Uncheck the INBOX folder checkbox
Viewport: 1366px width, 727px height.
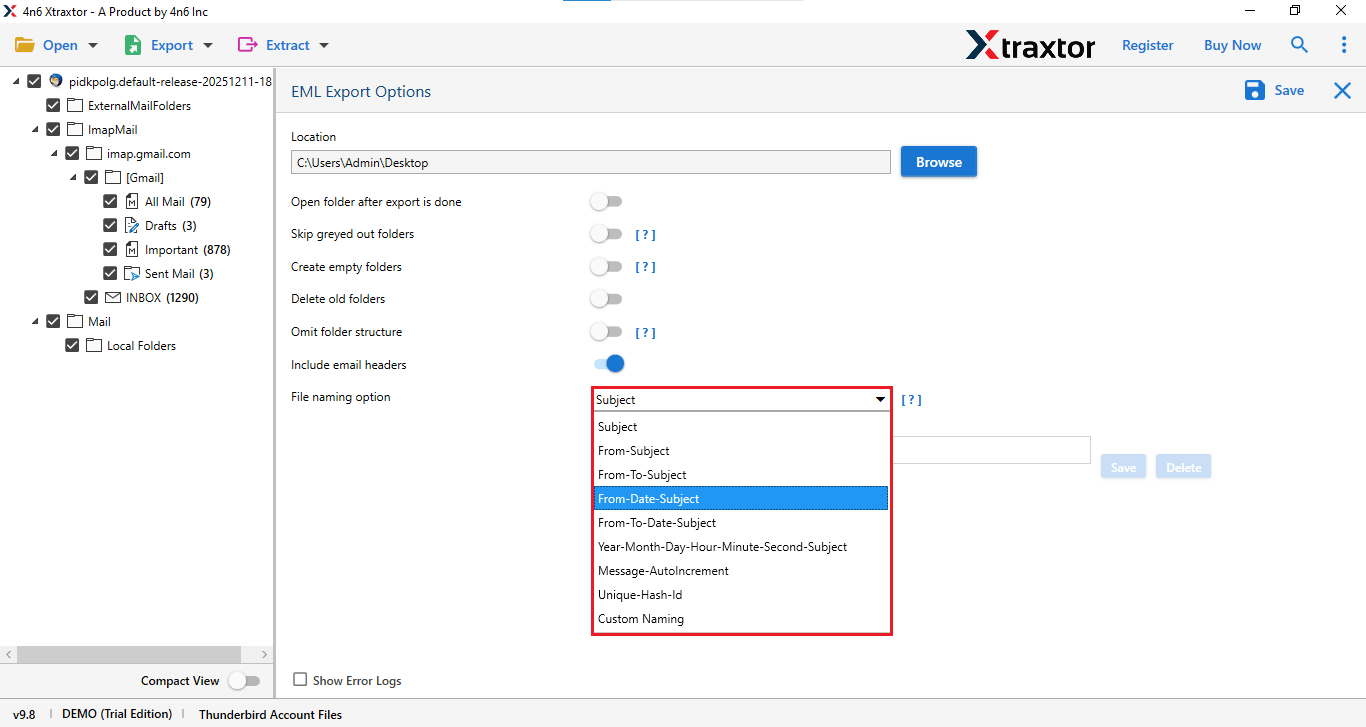coord(91,297)
